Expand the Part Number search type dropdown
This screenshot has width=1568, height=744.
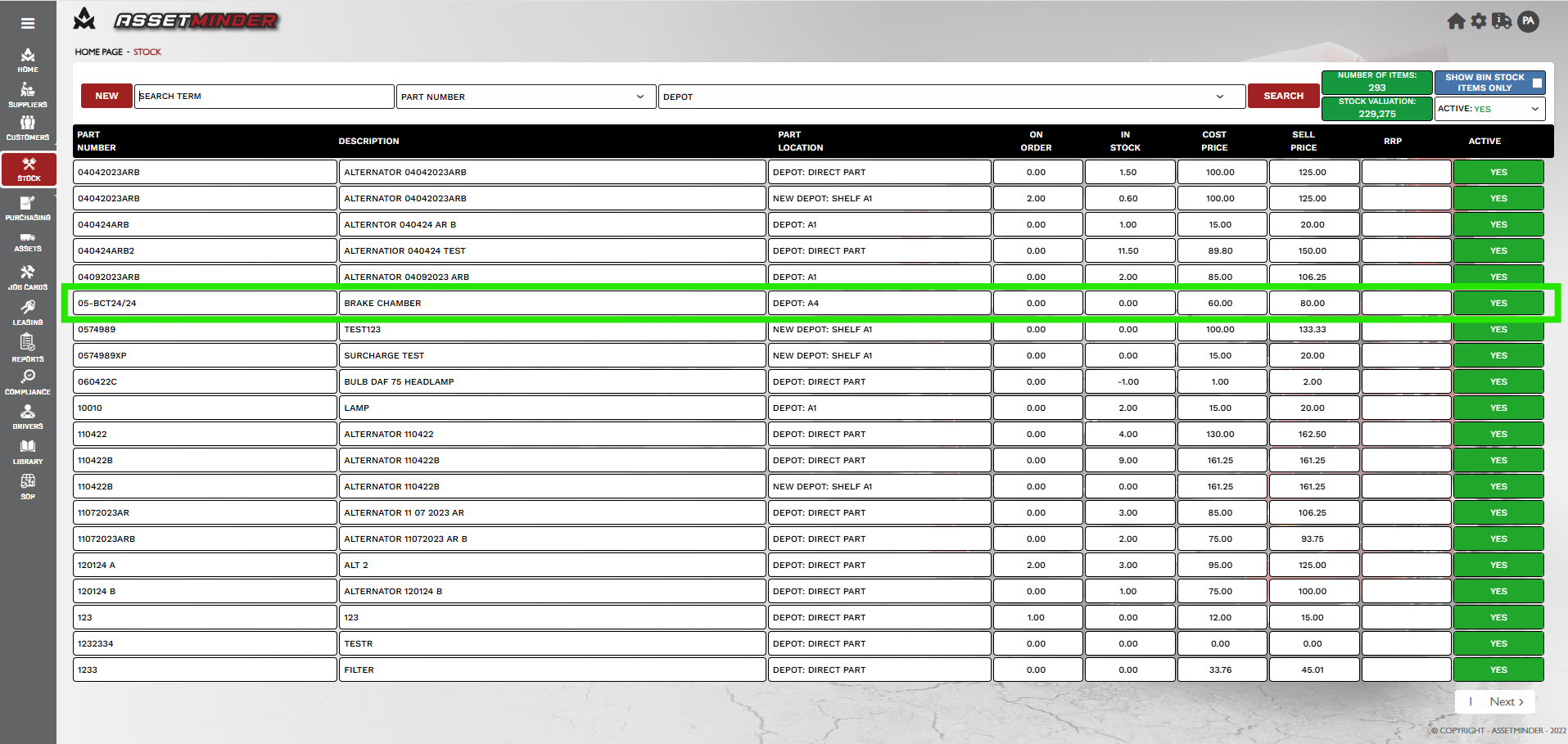525,97
